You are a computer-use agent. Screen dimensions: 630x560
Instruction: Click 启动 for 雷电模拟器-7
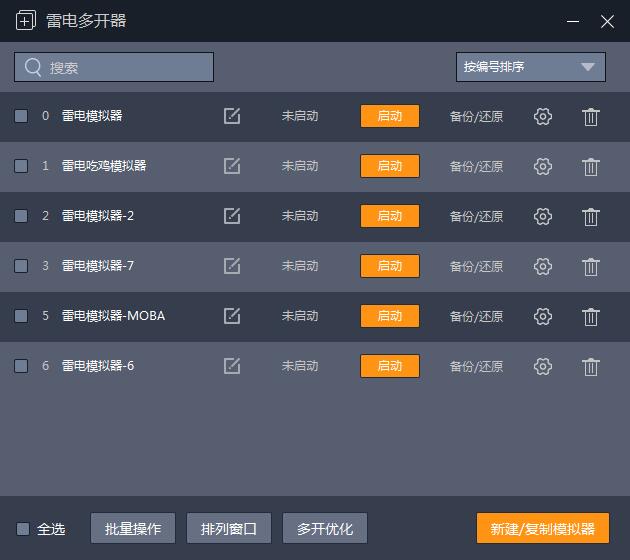pos(390,266)
